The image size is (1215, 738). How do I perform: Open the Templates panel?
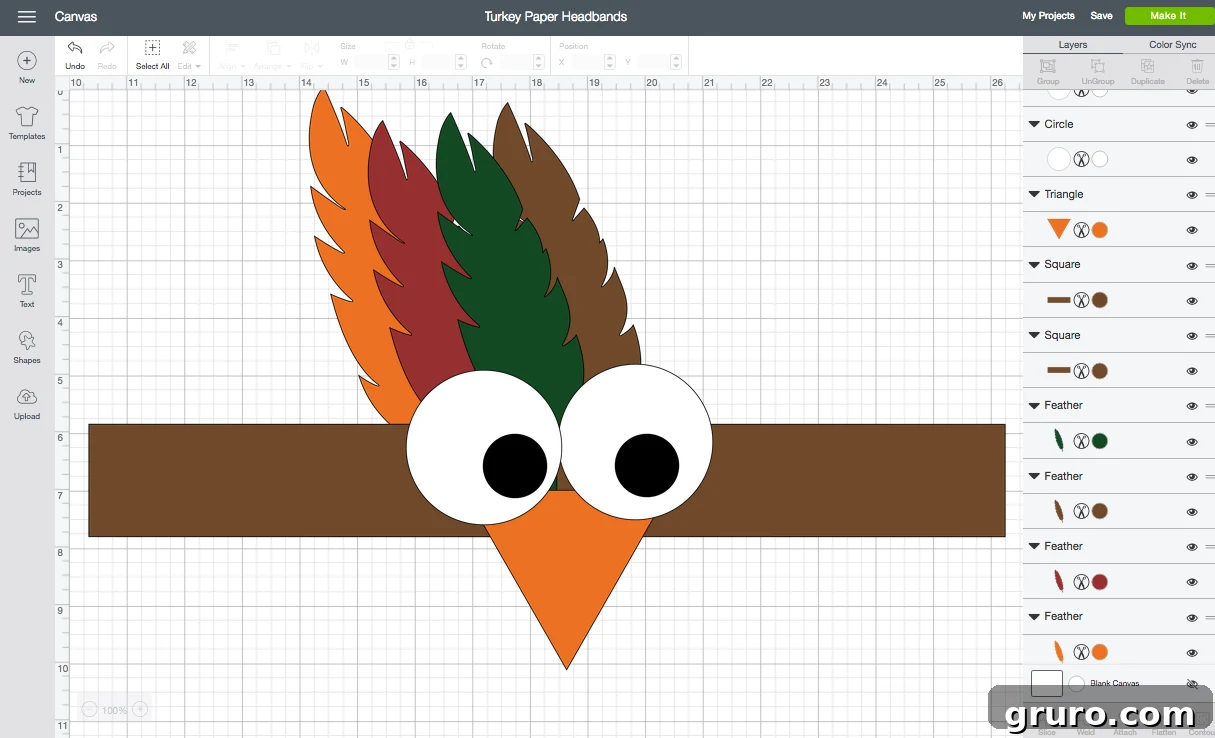[x=27, y=123]
